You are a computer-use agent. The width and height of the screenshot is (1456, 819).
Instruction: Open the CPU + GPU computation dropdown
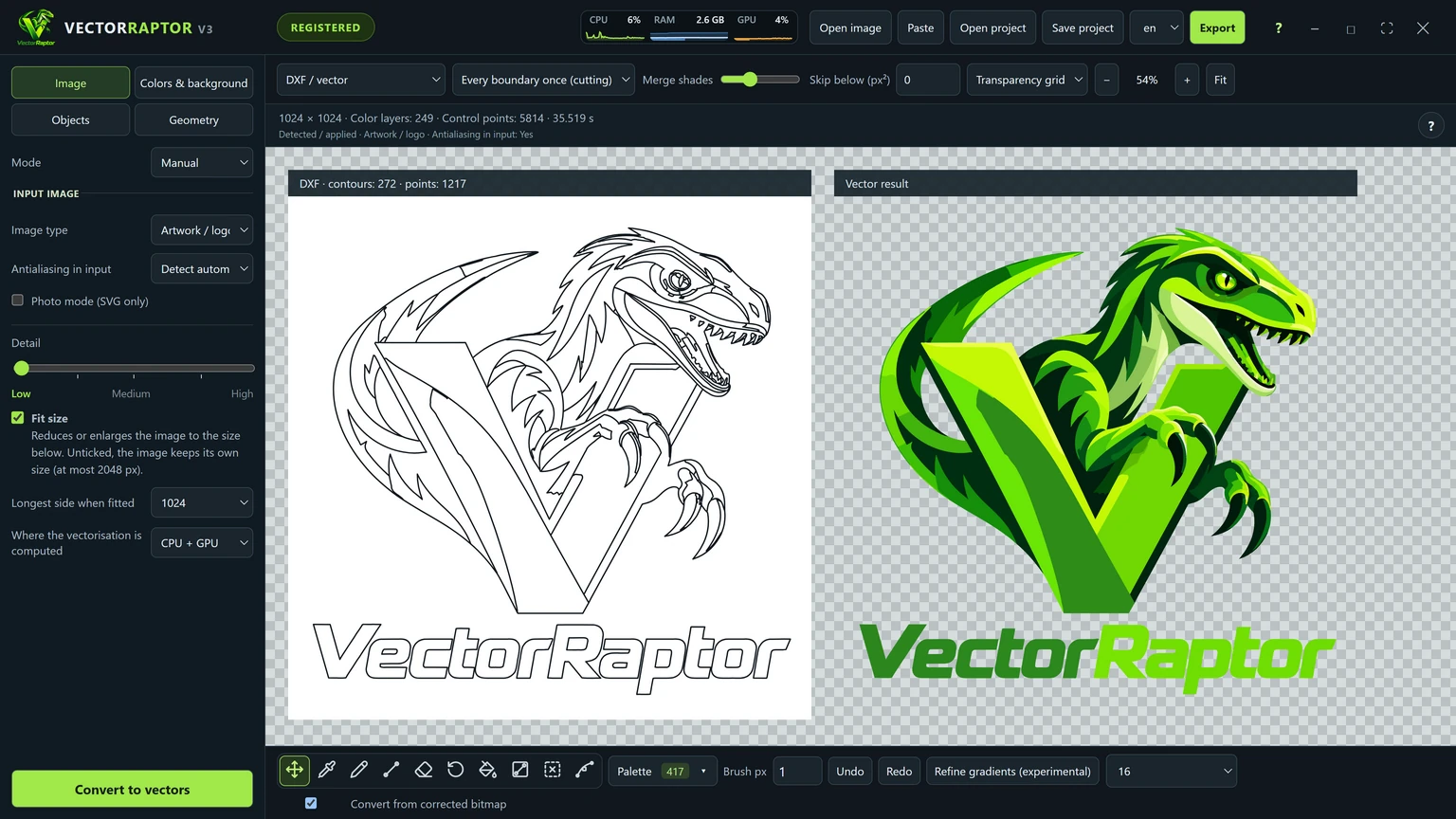pos(202,542)
